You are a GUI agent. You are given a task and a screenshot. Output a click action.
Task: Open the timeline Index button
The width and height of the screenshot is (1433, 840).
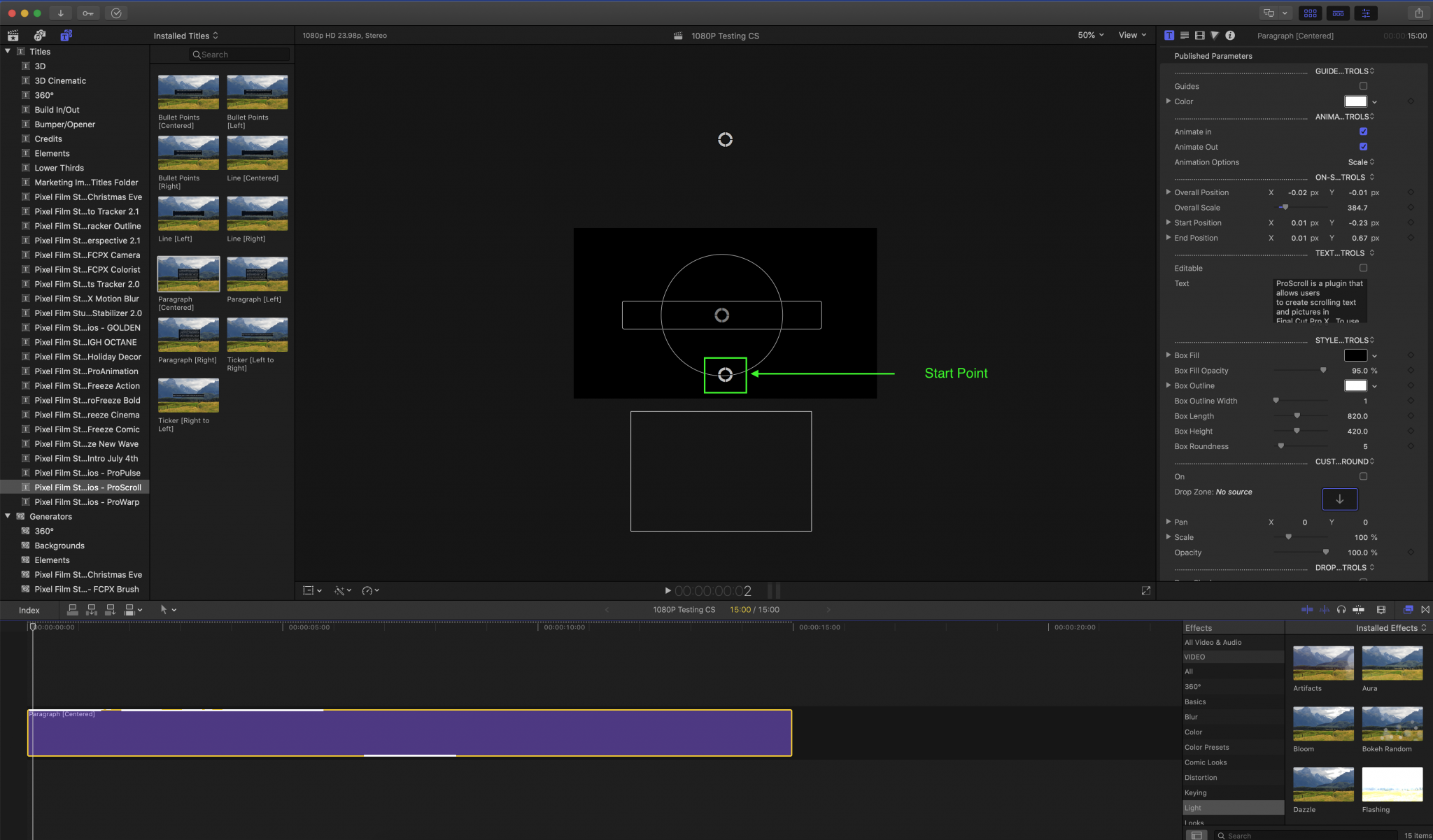(x=29, y=611)
